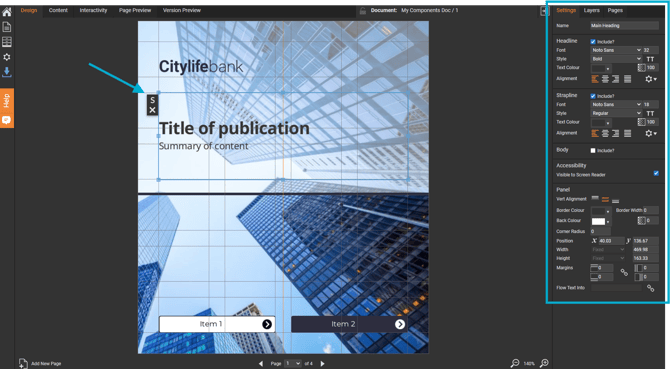Screen dimensions: 670x369
Task: Click the Position X input field
Action: pyautogui.click(x=611, y=241)
